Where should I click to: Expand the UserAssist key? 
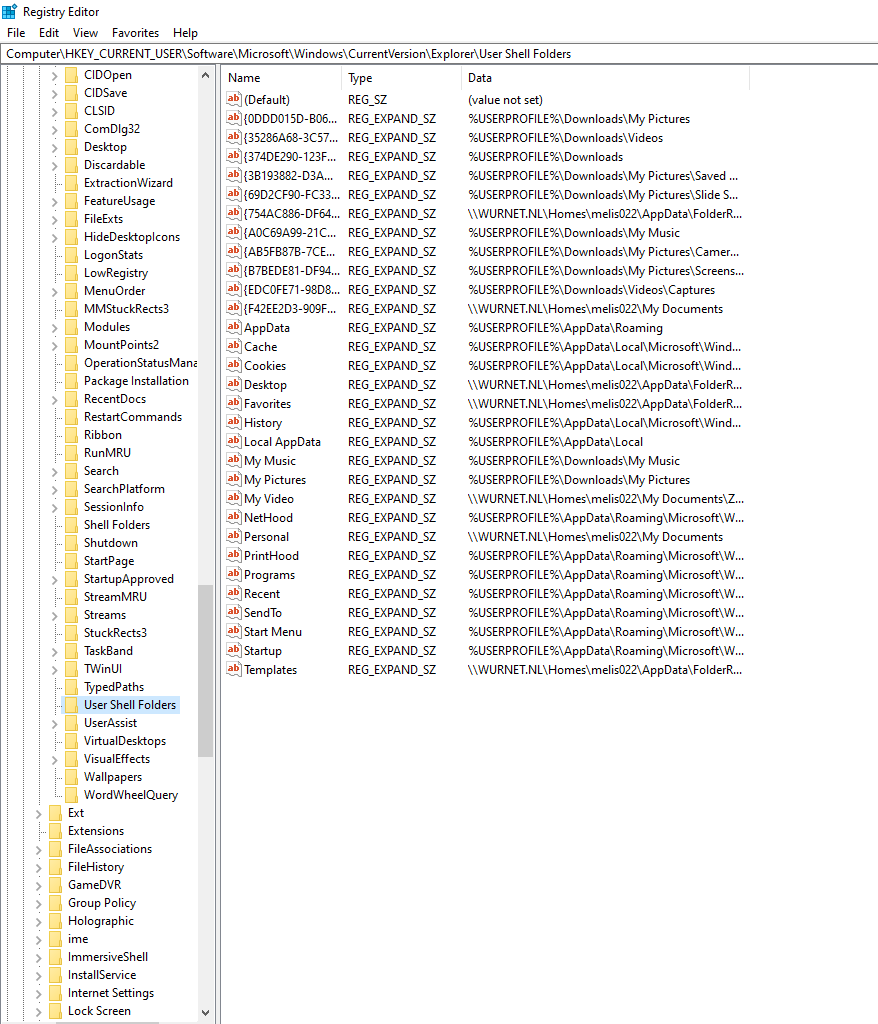[x=55, y=724]
